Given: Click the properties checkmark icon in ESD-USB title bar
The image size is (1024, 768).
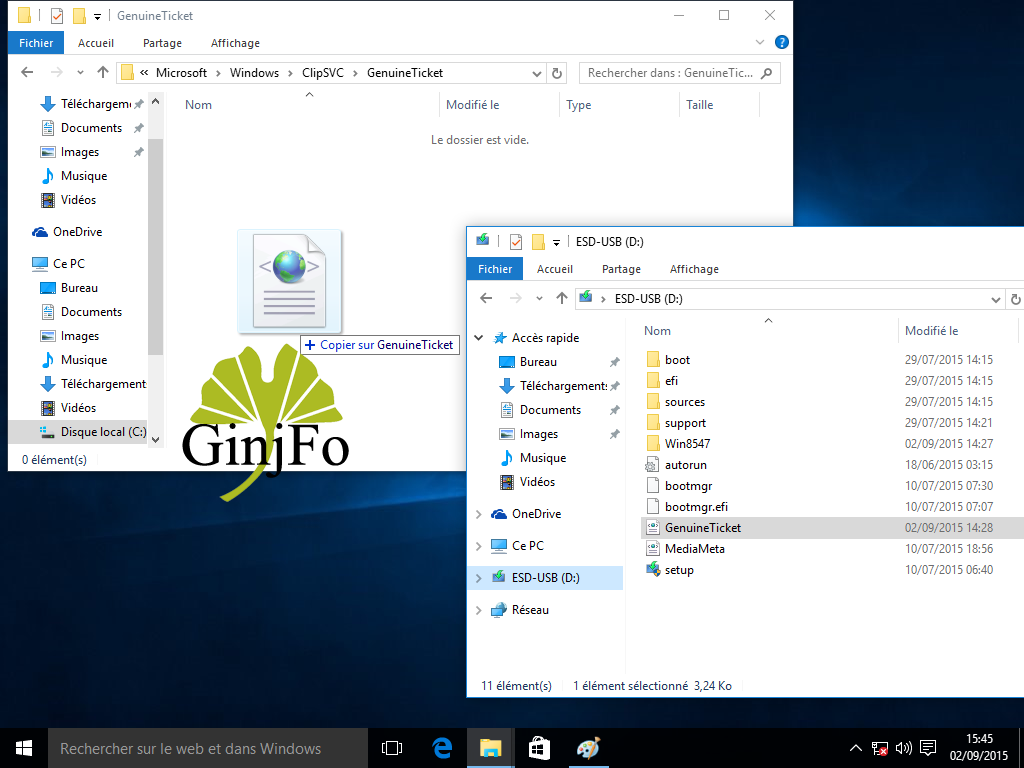Looking at the screenshot, I should coord(516,242).
